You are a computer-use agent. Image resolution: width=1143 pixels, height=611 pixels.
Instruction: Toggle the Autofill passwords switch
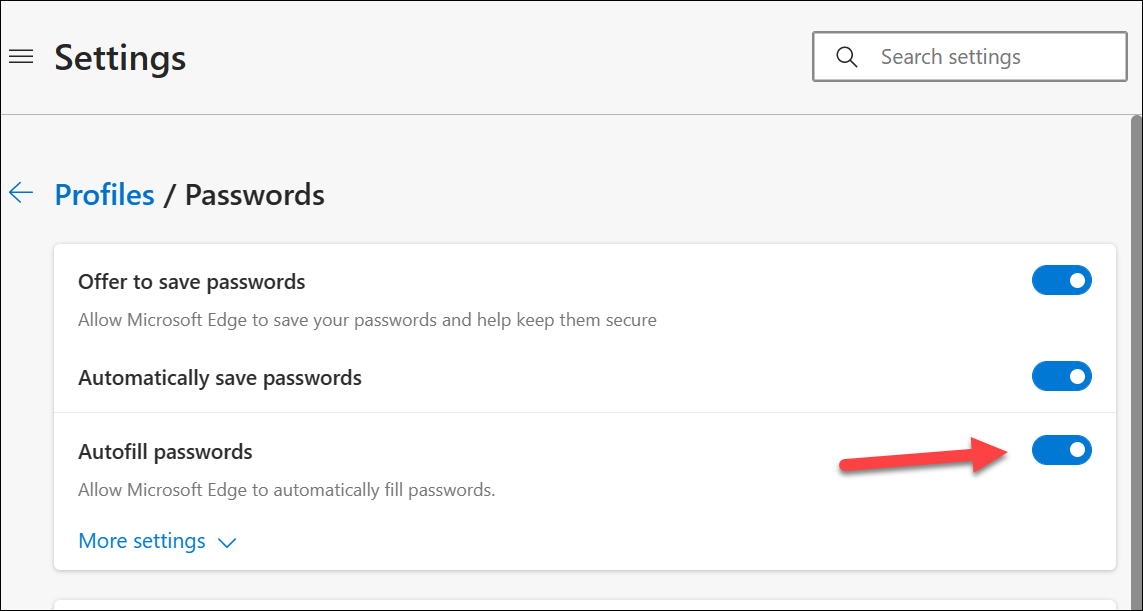click(1061, 451)
